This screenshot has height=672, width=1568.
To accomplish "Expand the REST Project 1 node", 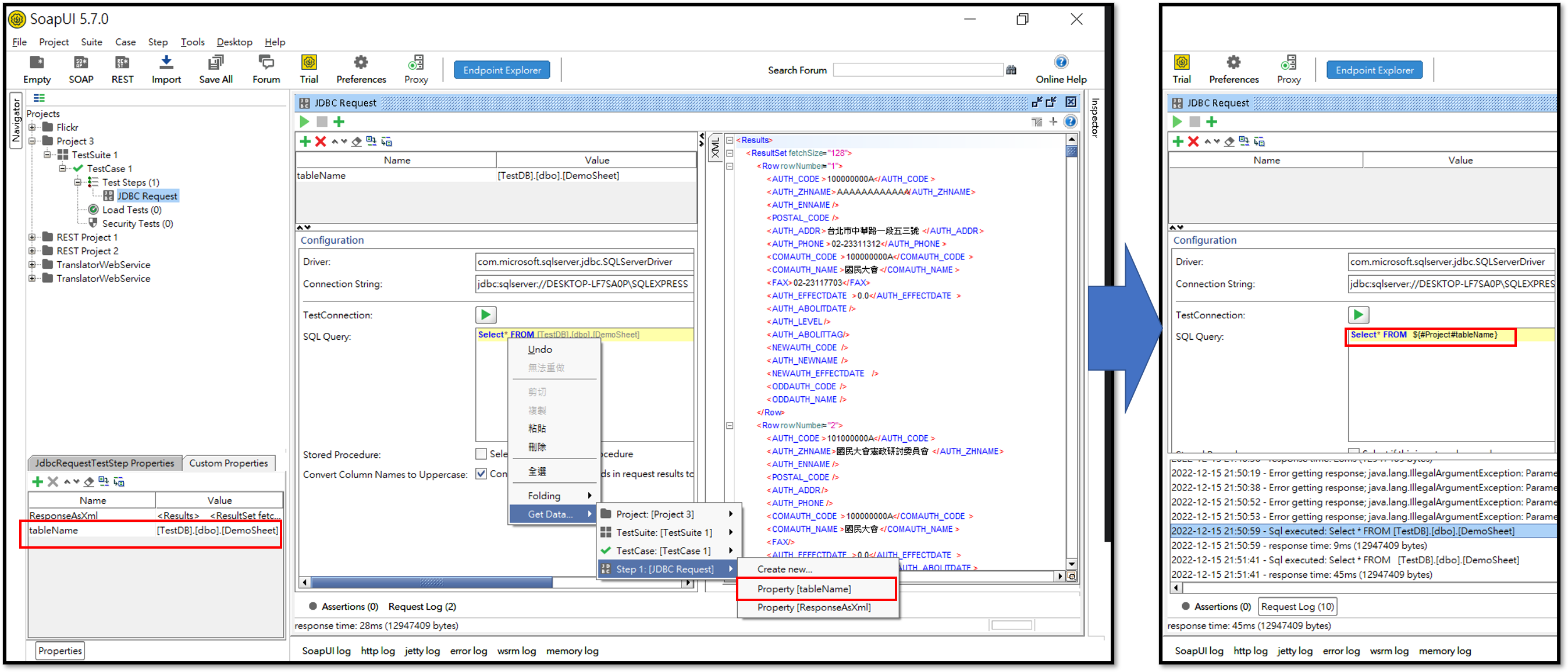I will point(32,237).
